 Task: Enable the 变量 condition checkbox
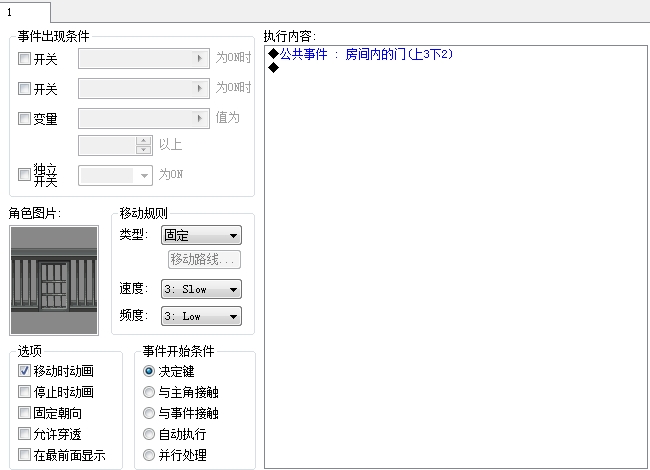point(24,119)
